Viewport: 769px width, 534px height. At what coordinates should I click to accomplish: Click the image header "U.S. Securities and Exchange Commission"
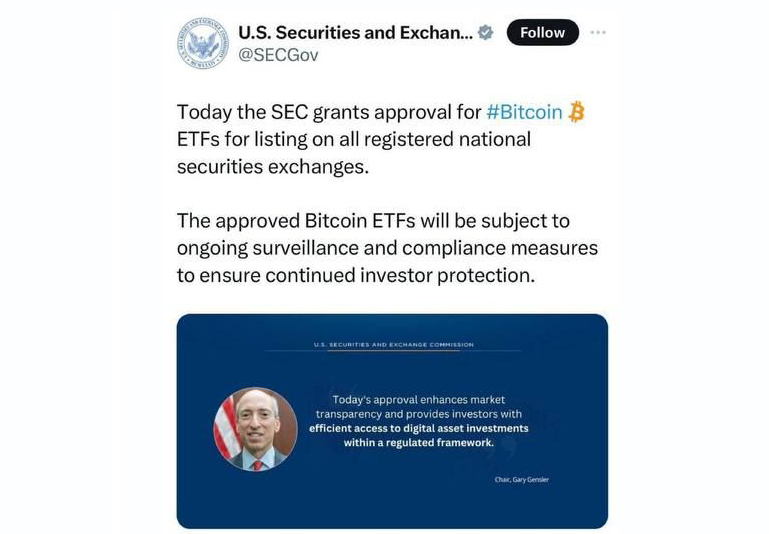[x=393, y=345]
